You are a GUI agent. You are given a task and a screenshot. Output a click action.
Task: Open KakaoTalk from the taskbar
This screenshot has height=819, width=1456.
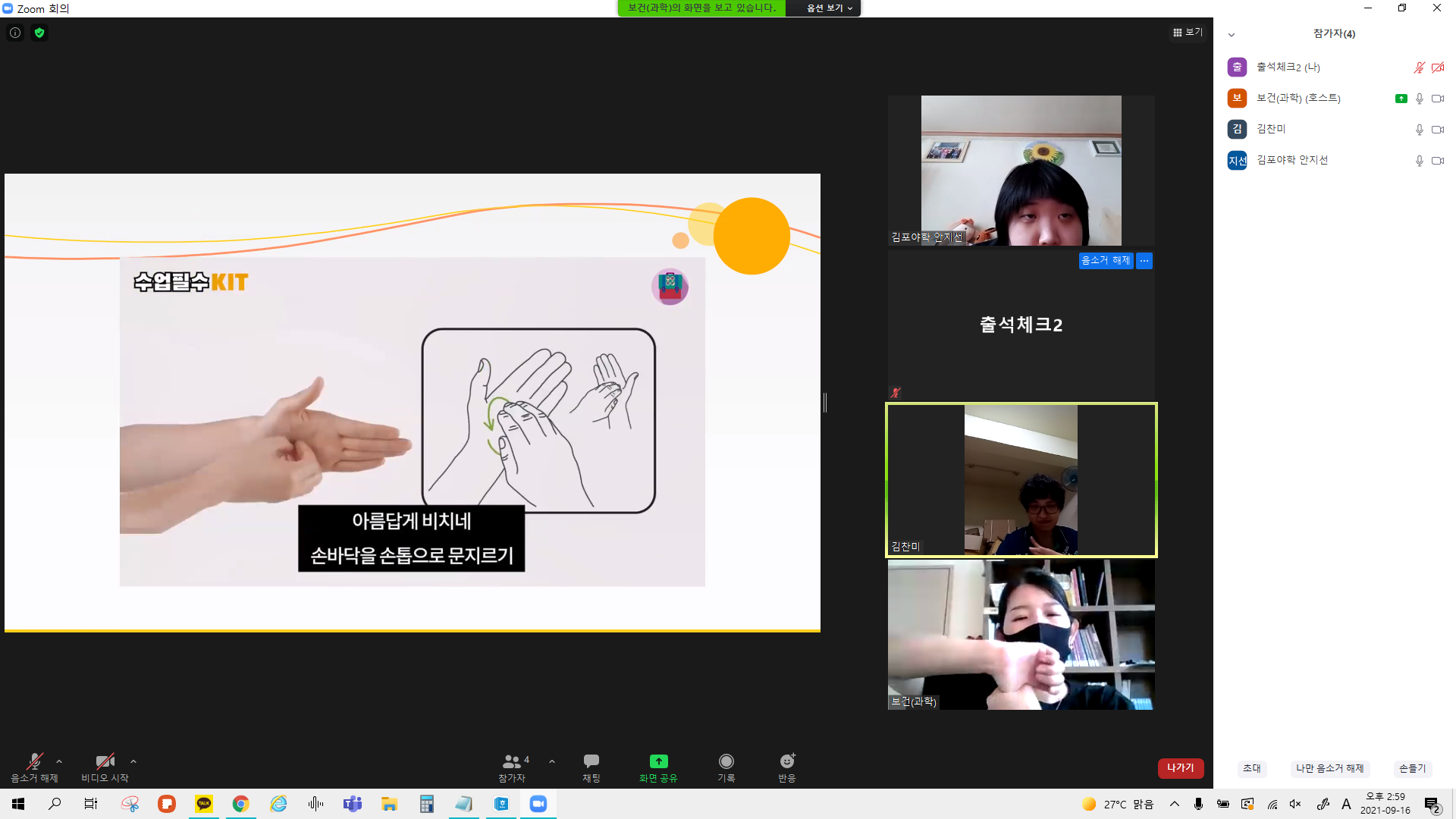[x=204, y=804]
